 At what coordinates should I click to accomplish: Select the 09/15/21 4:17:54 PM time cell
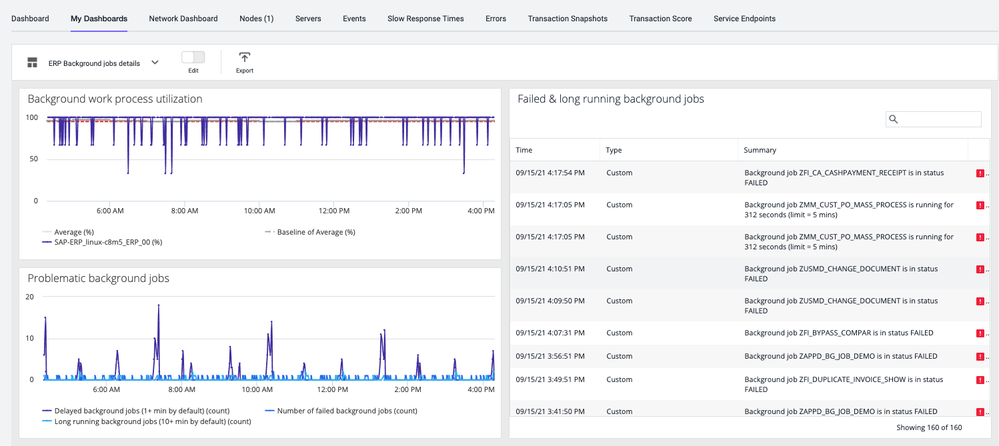tap(550, 173)
